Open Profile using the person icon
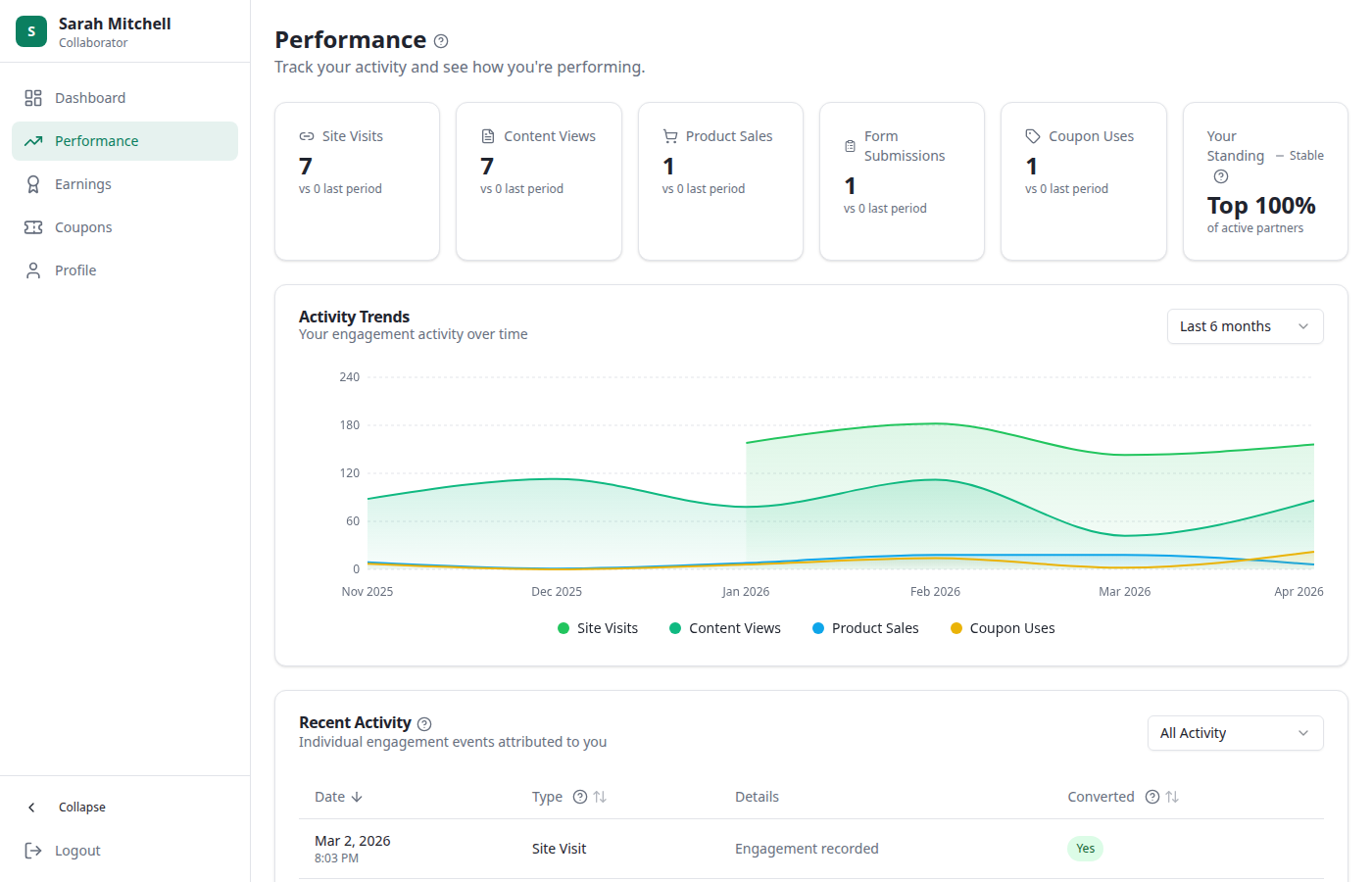This screenshot has width=1372, height=882. click(x=33, y=269)
